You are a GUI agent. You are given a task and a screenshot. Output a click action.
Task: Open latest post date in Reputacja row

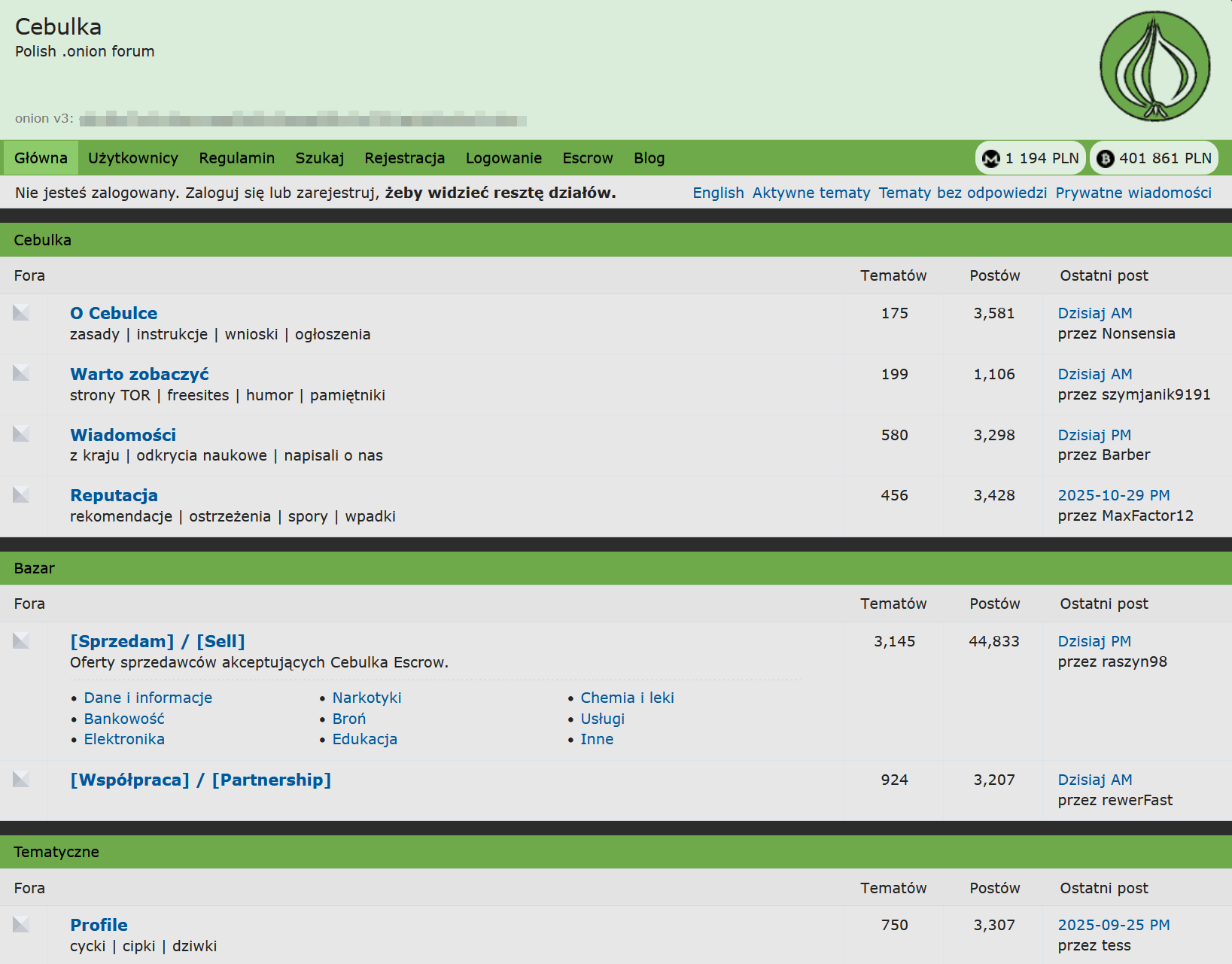point(1113,495)
